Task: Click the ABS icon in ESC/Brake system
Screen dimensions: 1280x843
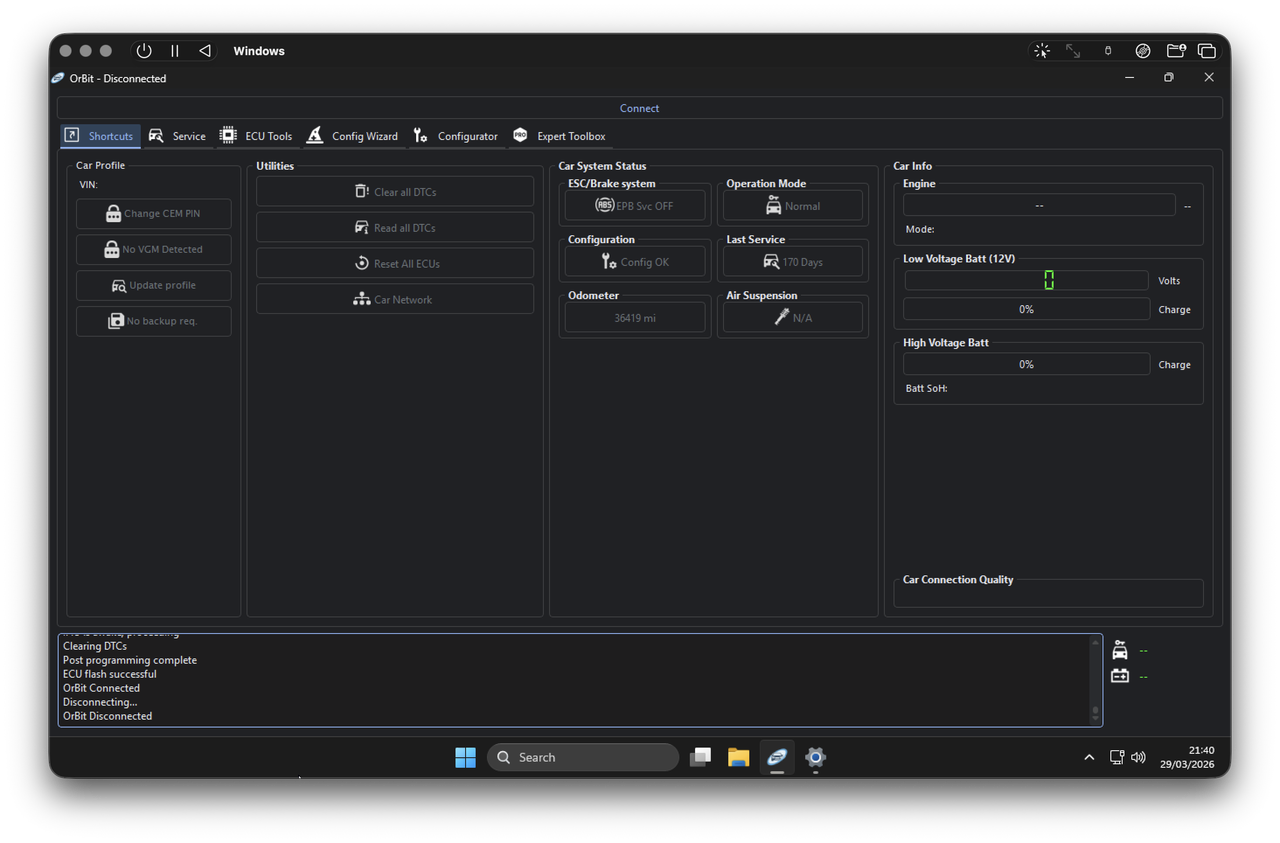Action: (x=605, y=205)
